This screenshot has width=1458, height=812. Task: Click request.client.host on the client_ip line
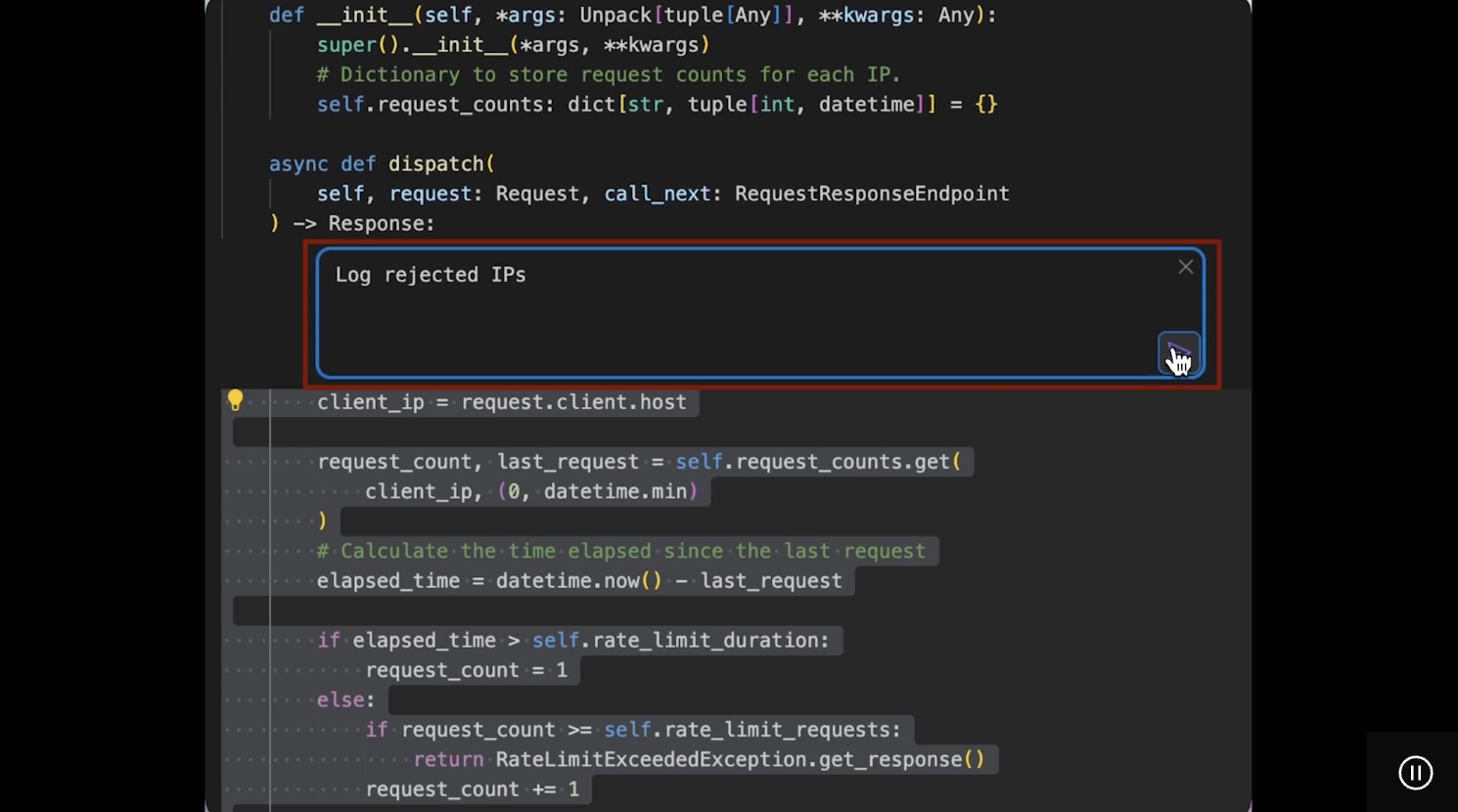(x=573, y=402)
